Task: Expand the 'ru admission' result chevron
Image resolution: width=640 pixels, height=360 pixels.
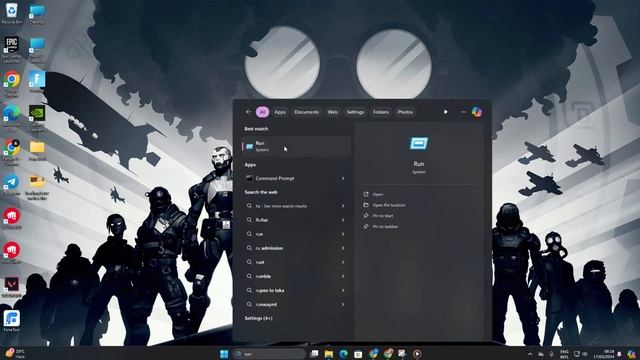Action: (343, 248)
